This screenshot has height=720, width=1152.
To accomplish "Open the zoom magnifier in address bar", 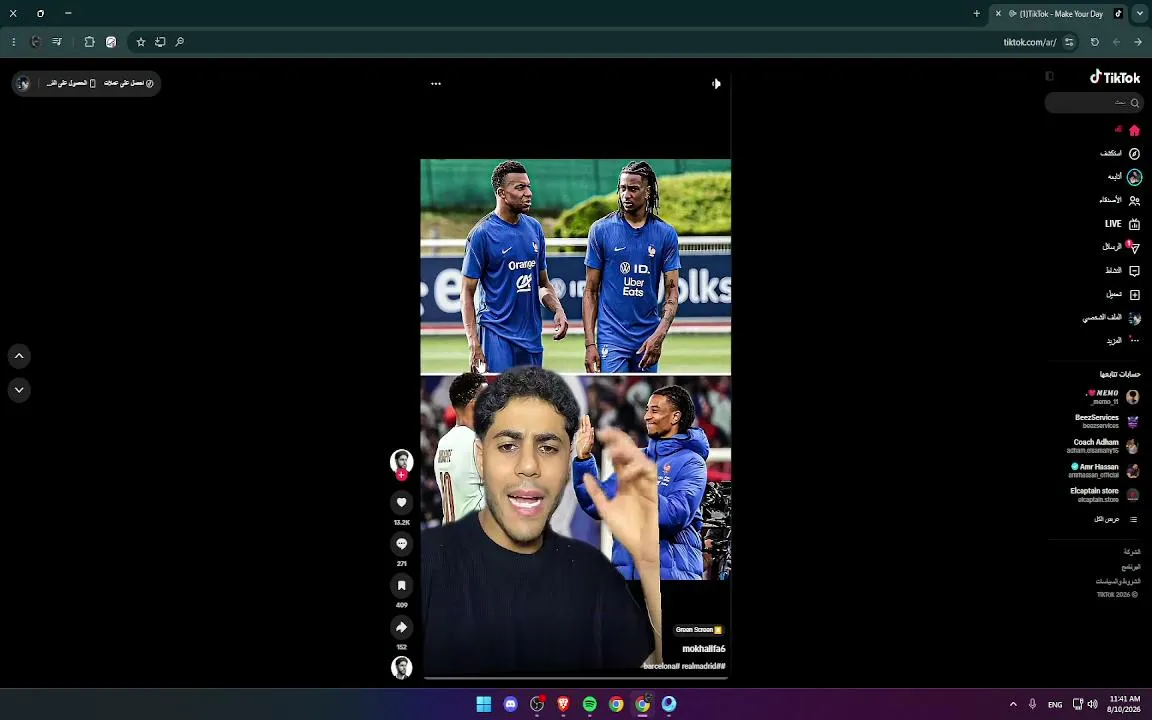I will (179, 42).
